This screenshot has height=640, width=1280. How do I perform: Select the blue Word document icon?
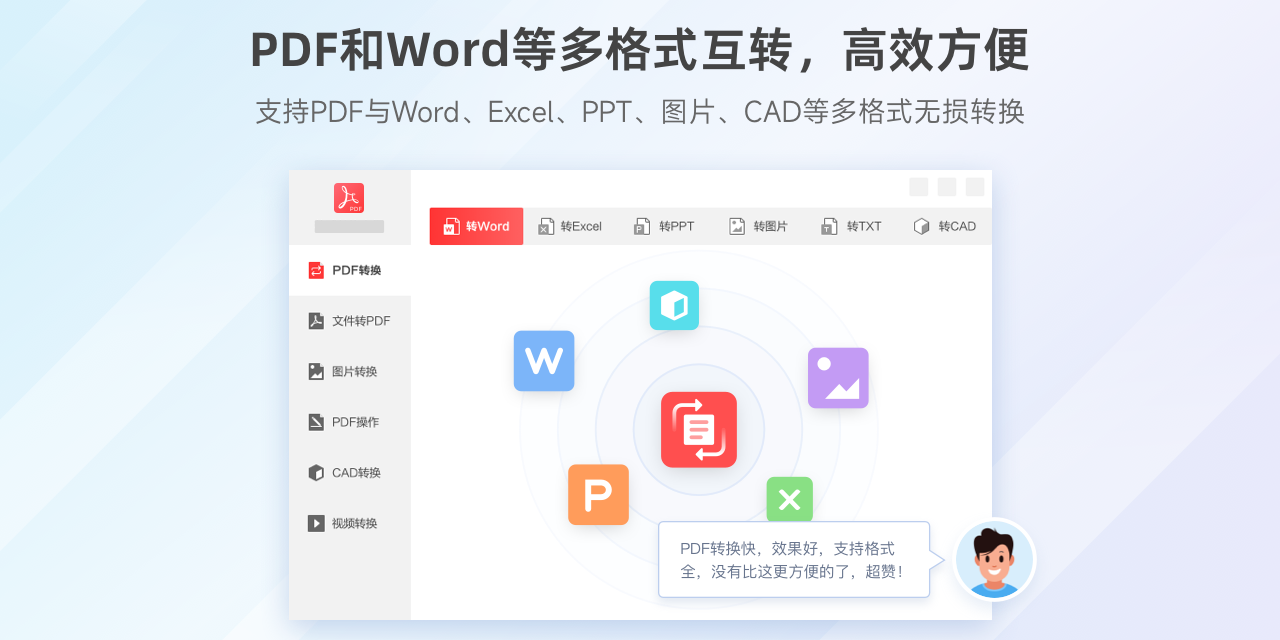543,361
